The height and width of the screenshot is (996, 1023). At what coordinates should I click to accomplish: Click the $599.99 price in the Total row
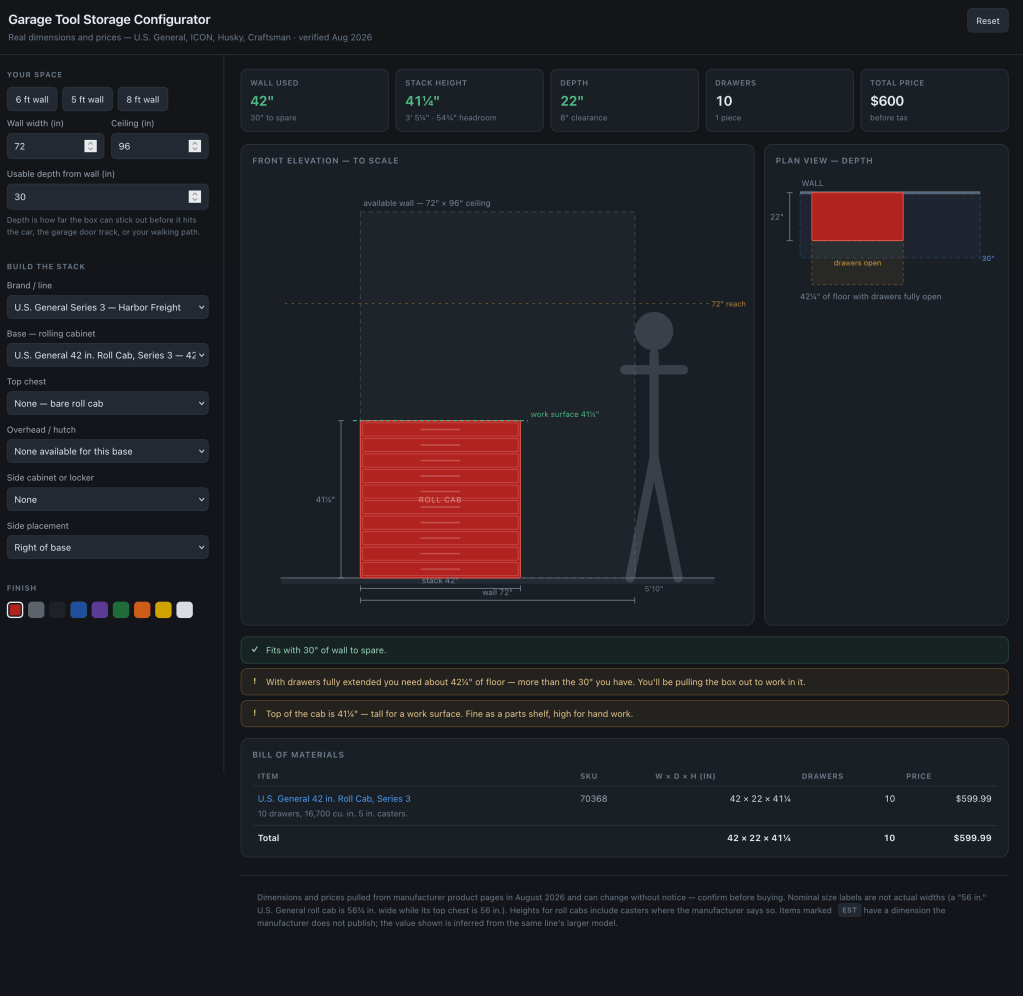[x=972, y=838]
